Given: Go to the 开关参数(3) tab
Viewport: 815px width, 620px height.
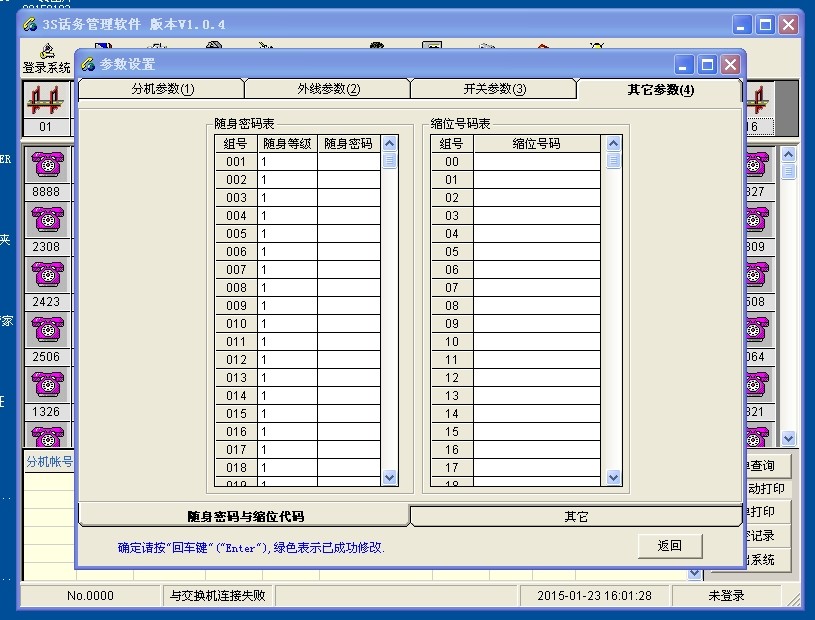Looking at the screenshot, I should pos(494,89).
